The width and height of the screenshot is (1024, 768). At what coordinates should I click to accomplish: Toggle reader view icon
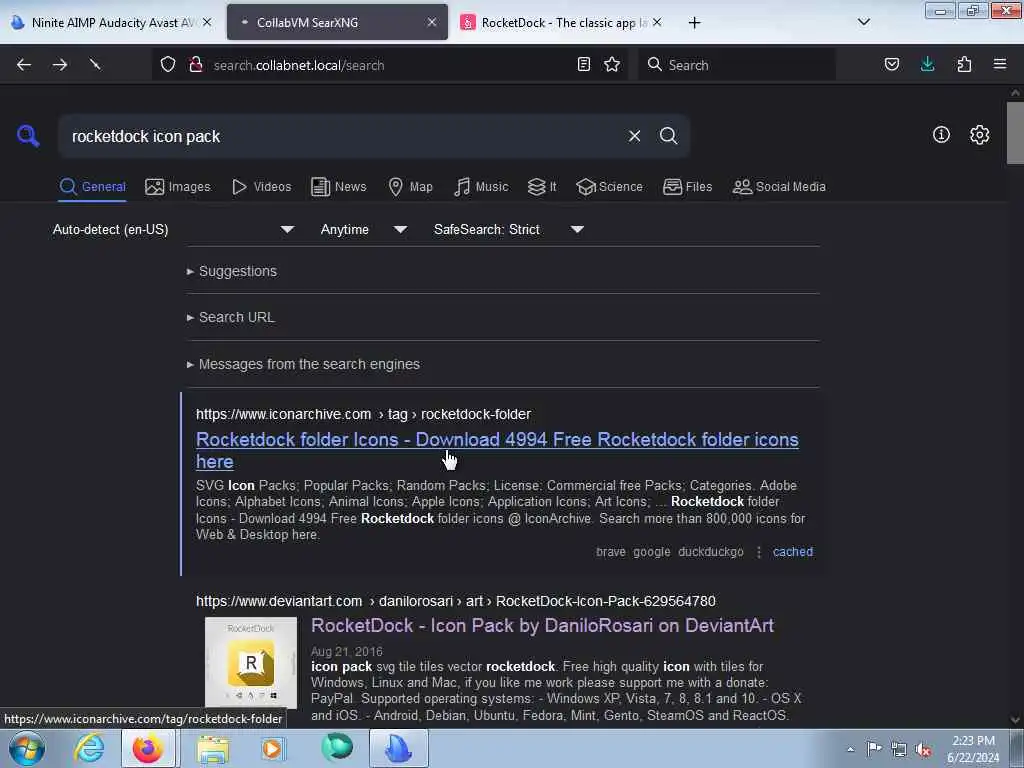pos(584,65)
